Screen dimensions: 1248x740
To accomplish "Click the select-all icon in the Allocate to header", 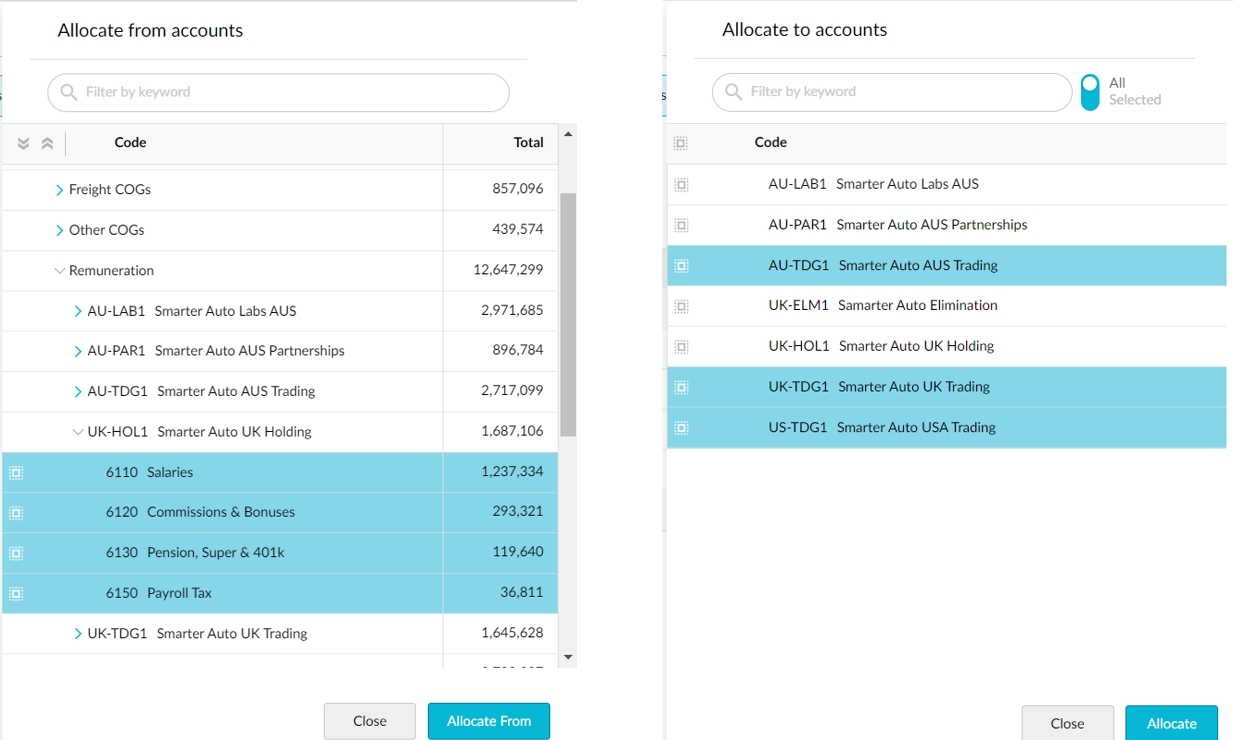I will pyautogui.click(x=681, y=143).
